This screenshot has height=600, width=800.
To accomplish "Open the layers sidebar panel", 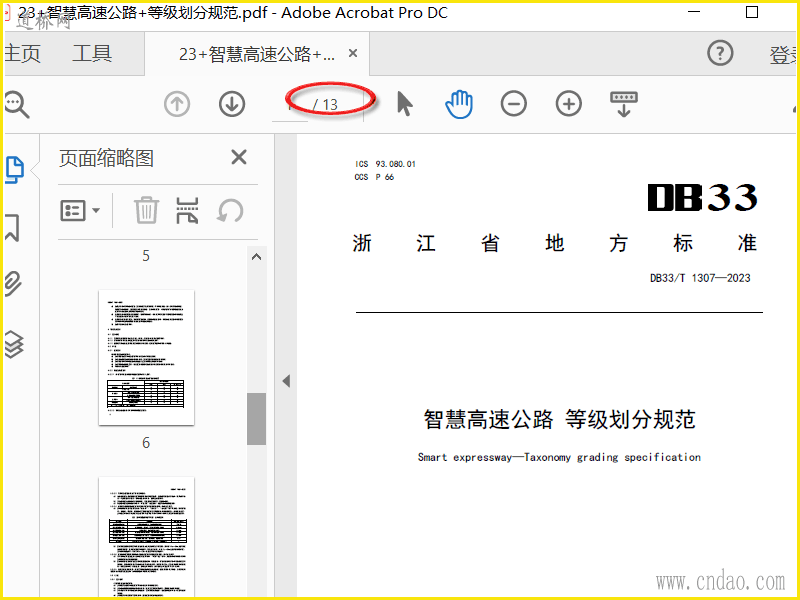I will (x=14, y=344).
